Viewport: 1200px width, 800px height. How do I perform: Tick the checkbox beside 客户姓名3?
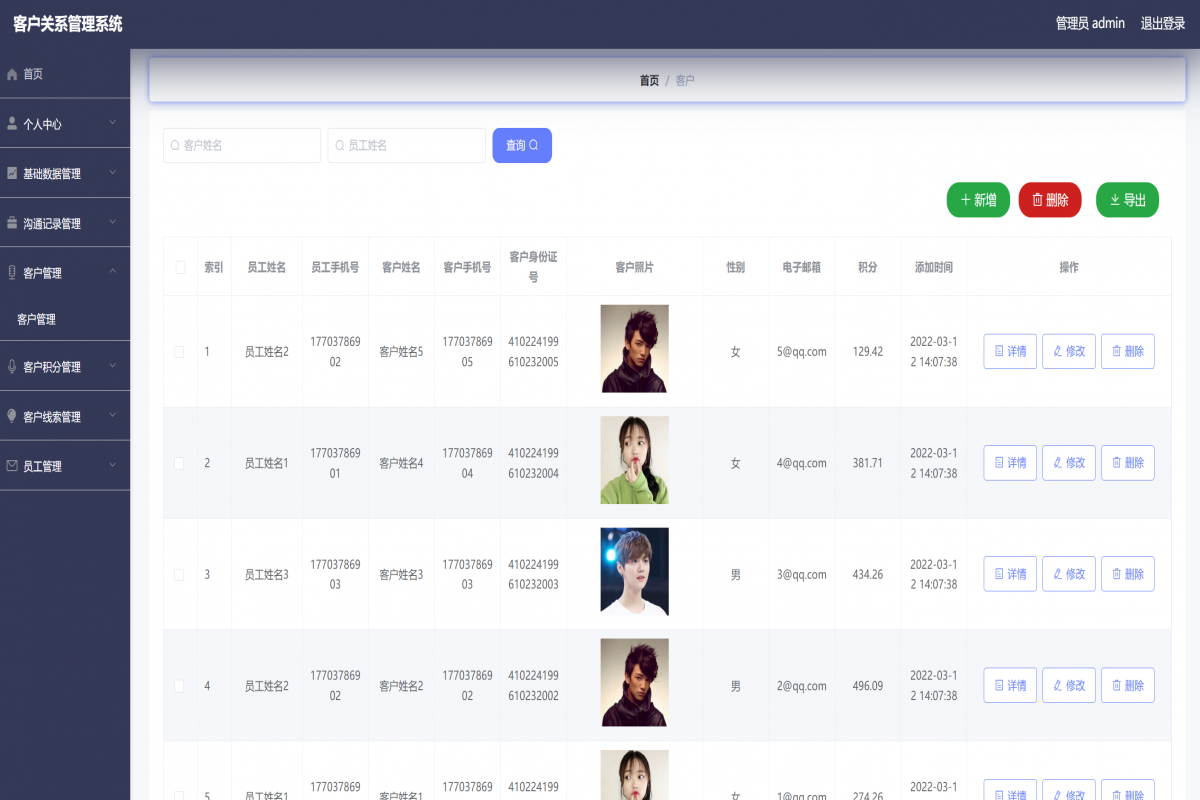coord(180,574)
